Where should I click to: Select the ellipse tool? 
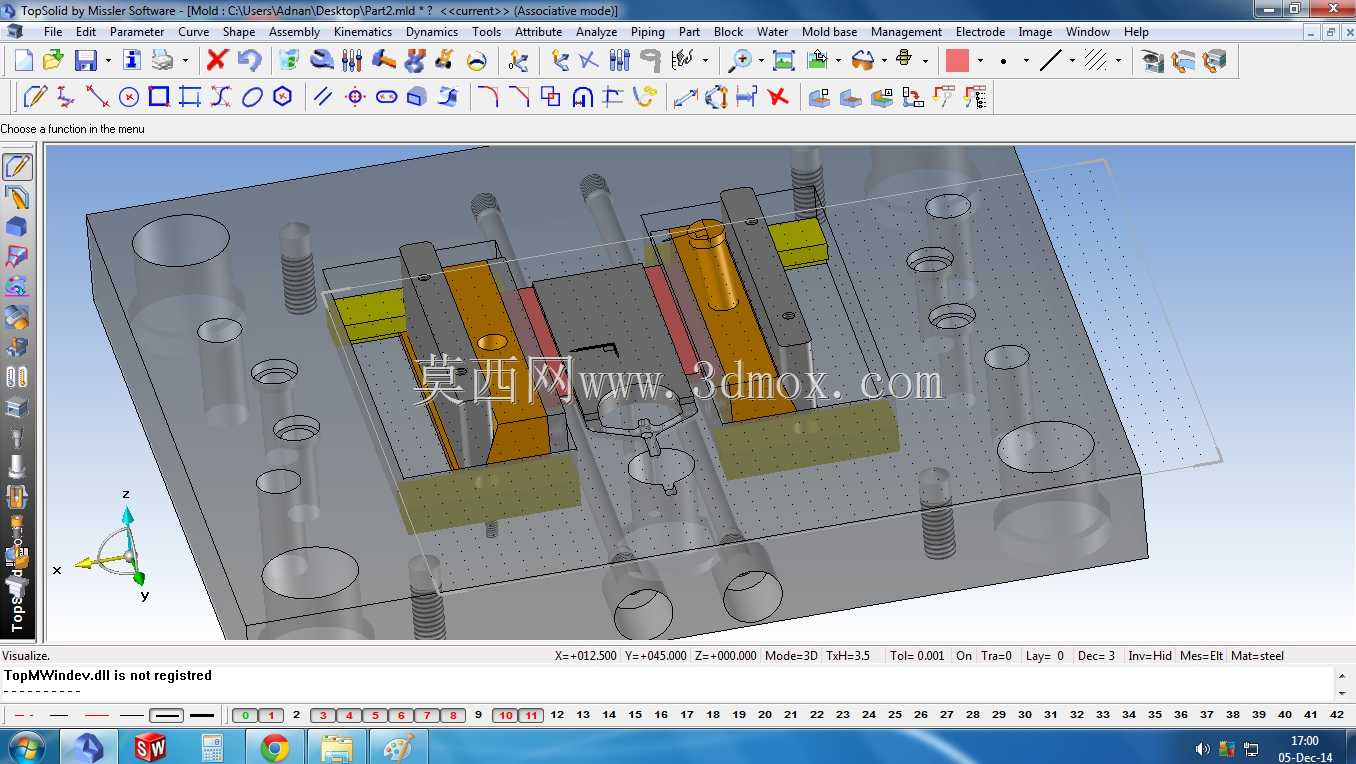pos(252,97)
